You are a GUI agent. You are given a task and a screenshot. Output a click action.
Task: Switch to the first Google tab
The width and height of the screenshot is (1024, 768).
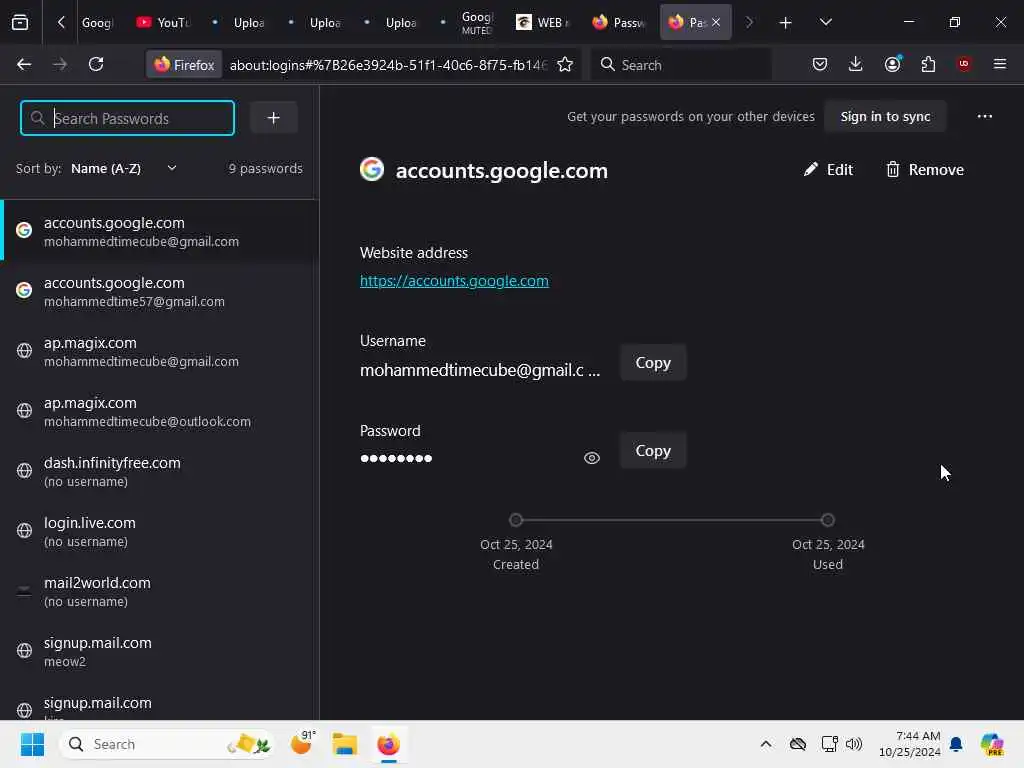coord(97,22)
